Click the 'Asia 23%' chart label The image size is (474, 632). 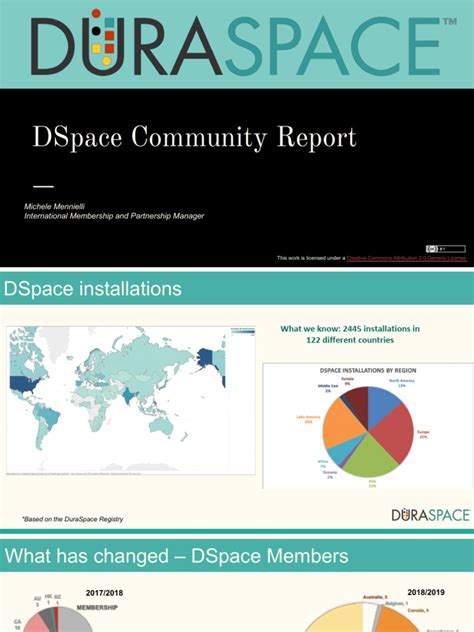click(x=372, y=483)
